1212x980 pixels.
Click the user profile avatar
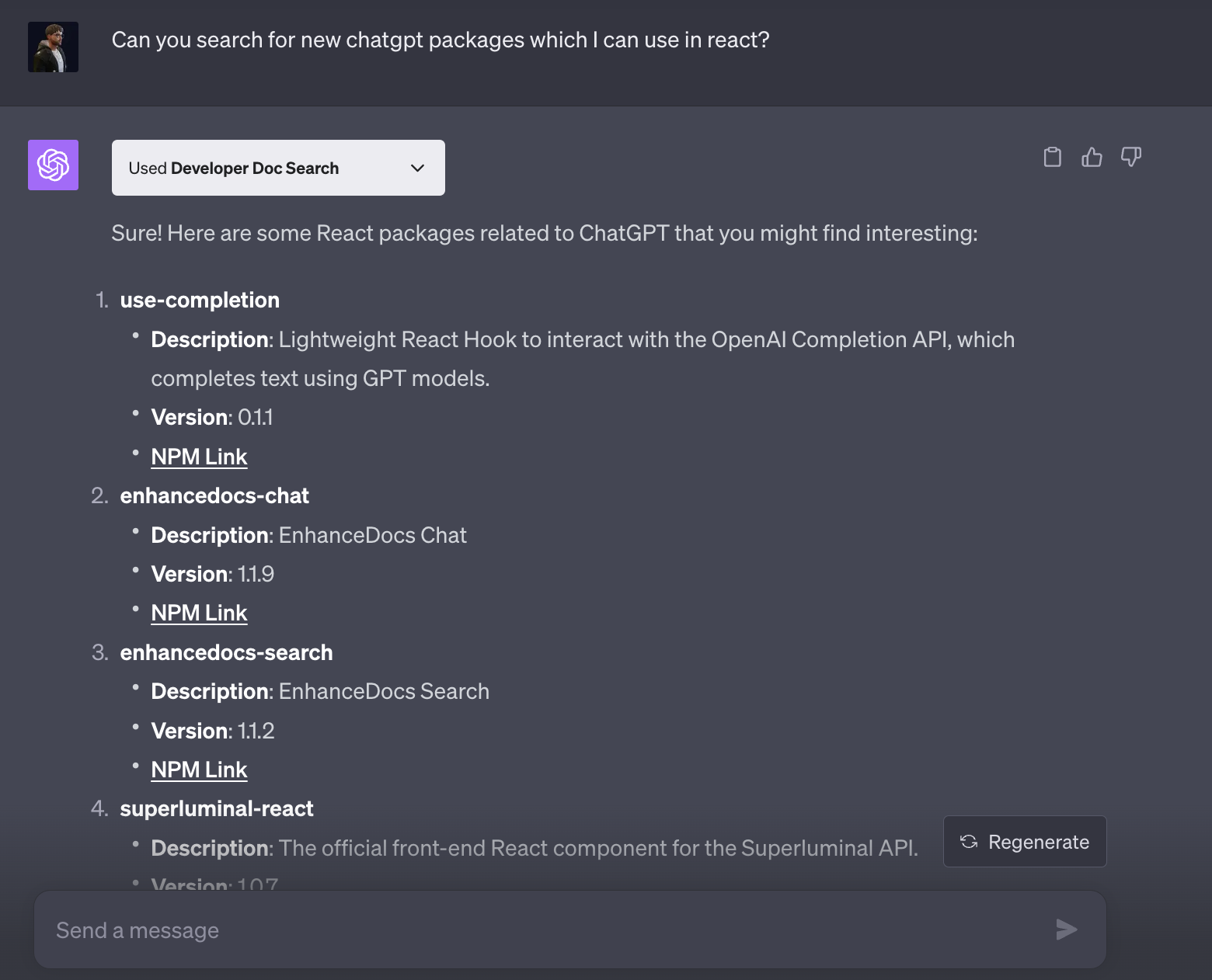point(53,47)
